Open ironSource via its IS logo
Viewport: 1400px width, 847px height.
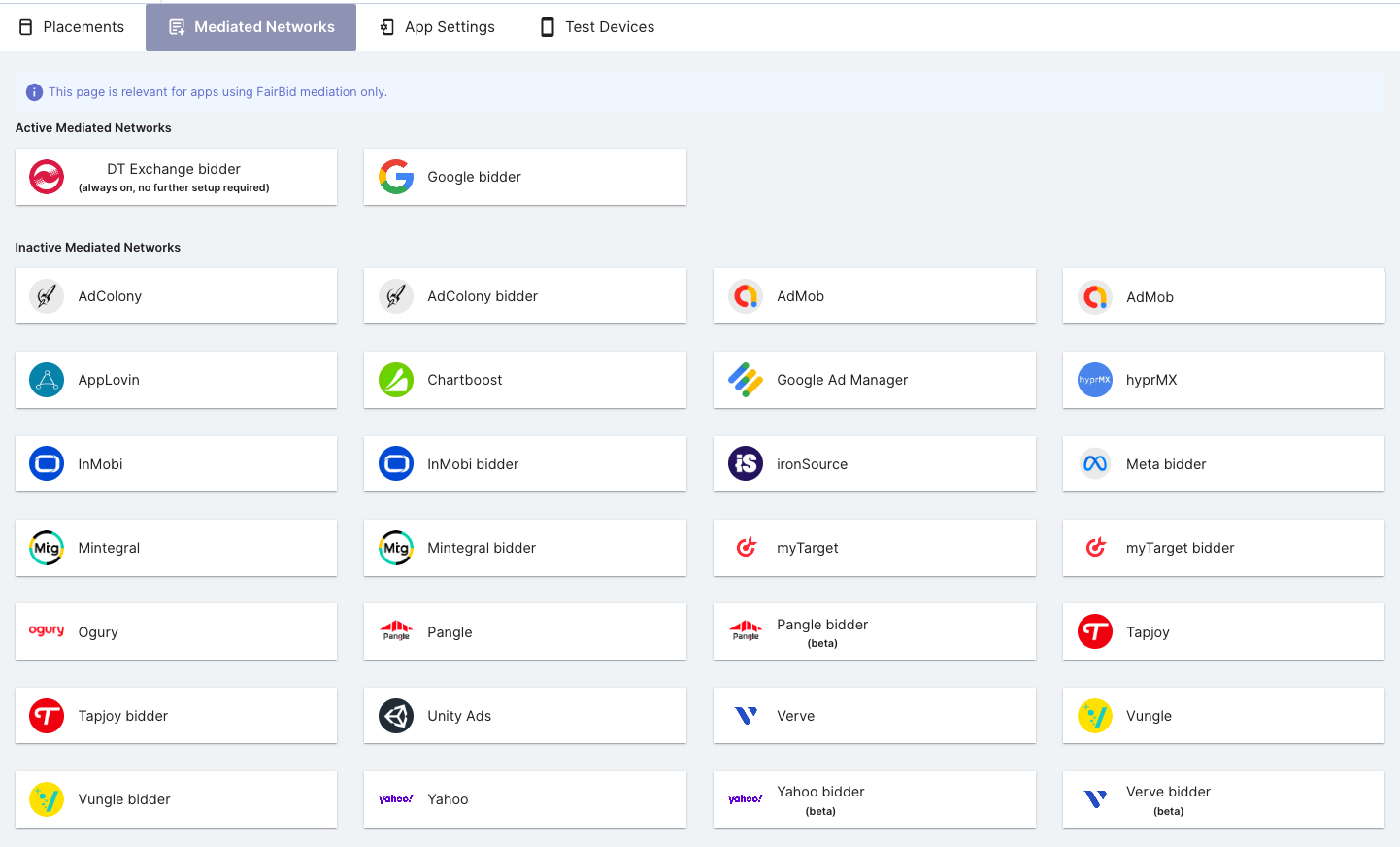[x=746, y=464]
